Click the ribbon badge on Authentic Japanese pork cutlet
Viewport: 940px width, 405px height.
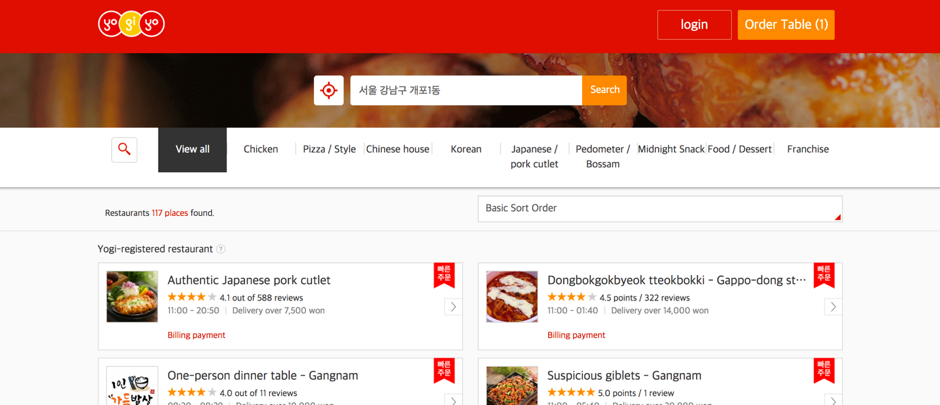tap(444, 274)
